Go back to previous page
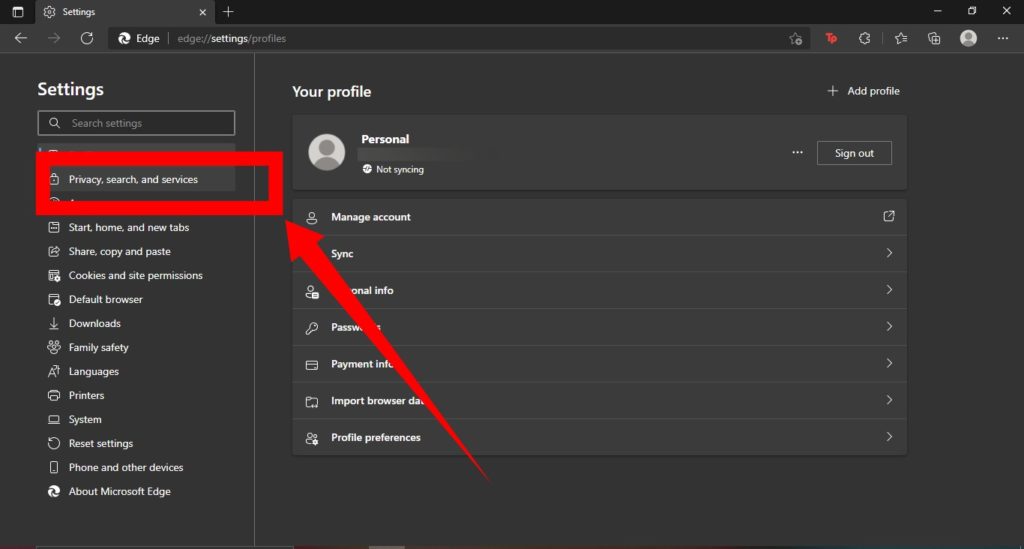Viewport: 1024px width, 549px height. (21, 39)
